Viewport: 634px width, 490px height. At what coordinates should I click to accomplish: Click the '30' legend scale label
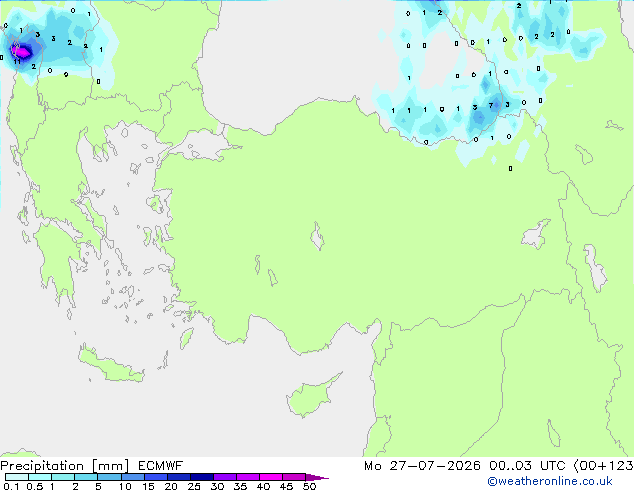[217, 486]
